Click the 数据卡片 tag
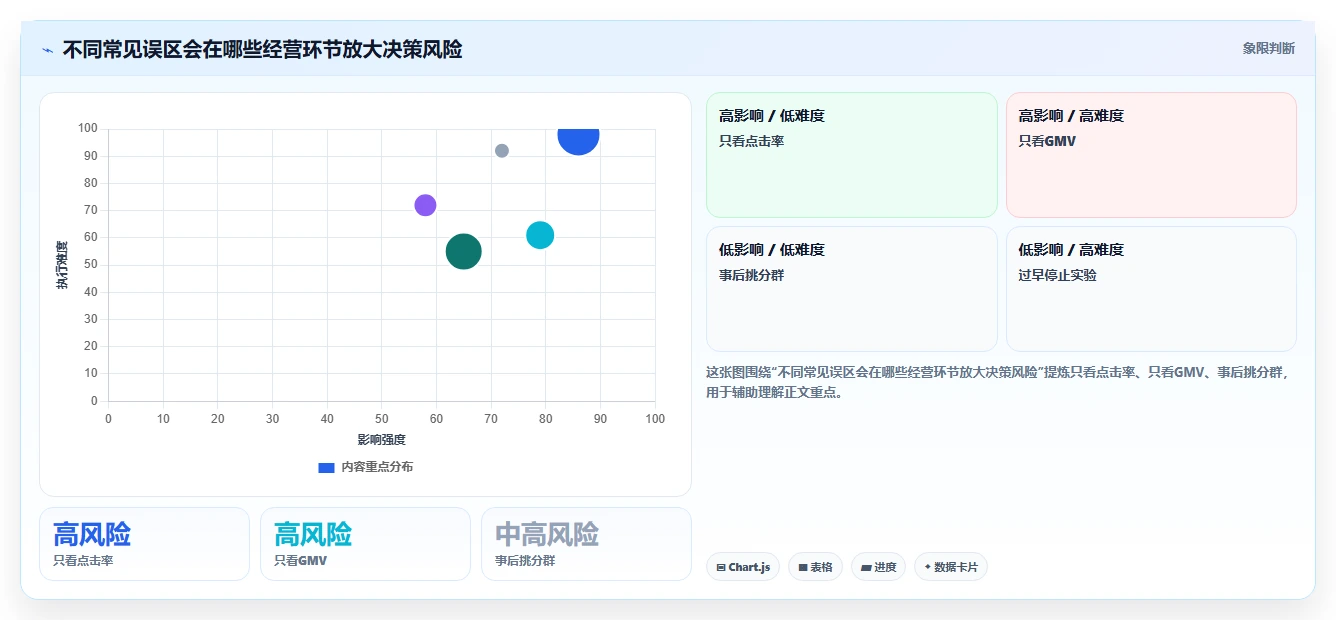Screen dimensions: 1336x620 tap(951, 567)
